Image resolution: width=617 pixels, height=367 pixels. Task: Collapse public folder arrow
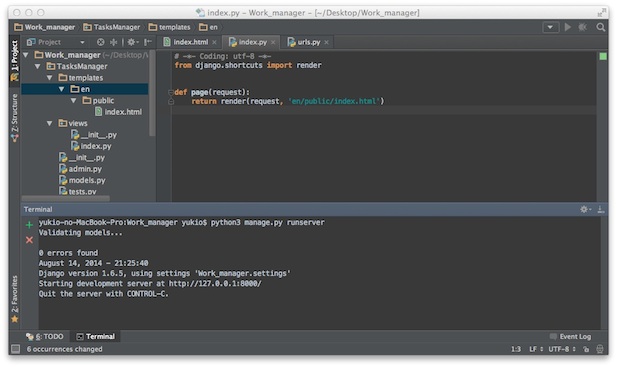[73, 101]
